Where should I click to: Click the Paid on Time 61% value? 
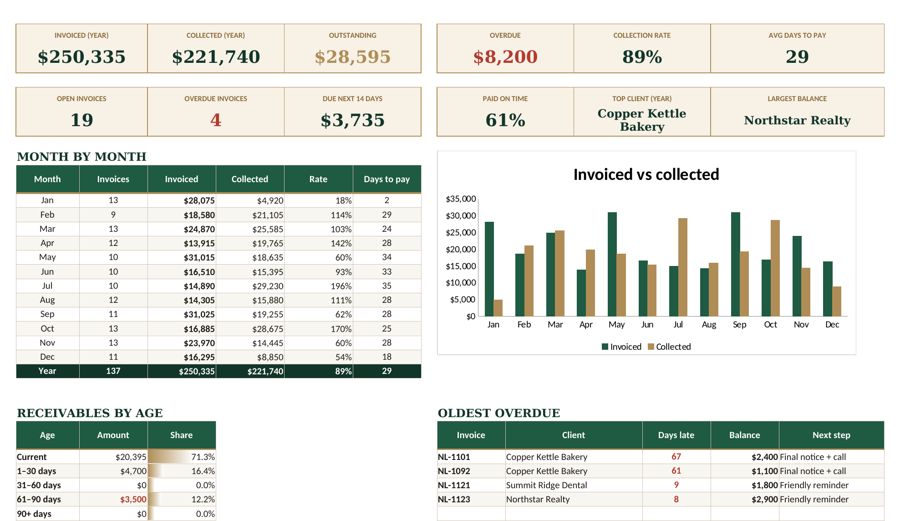tap(505, 120)
